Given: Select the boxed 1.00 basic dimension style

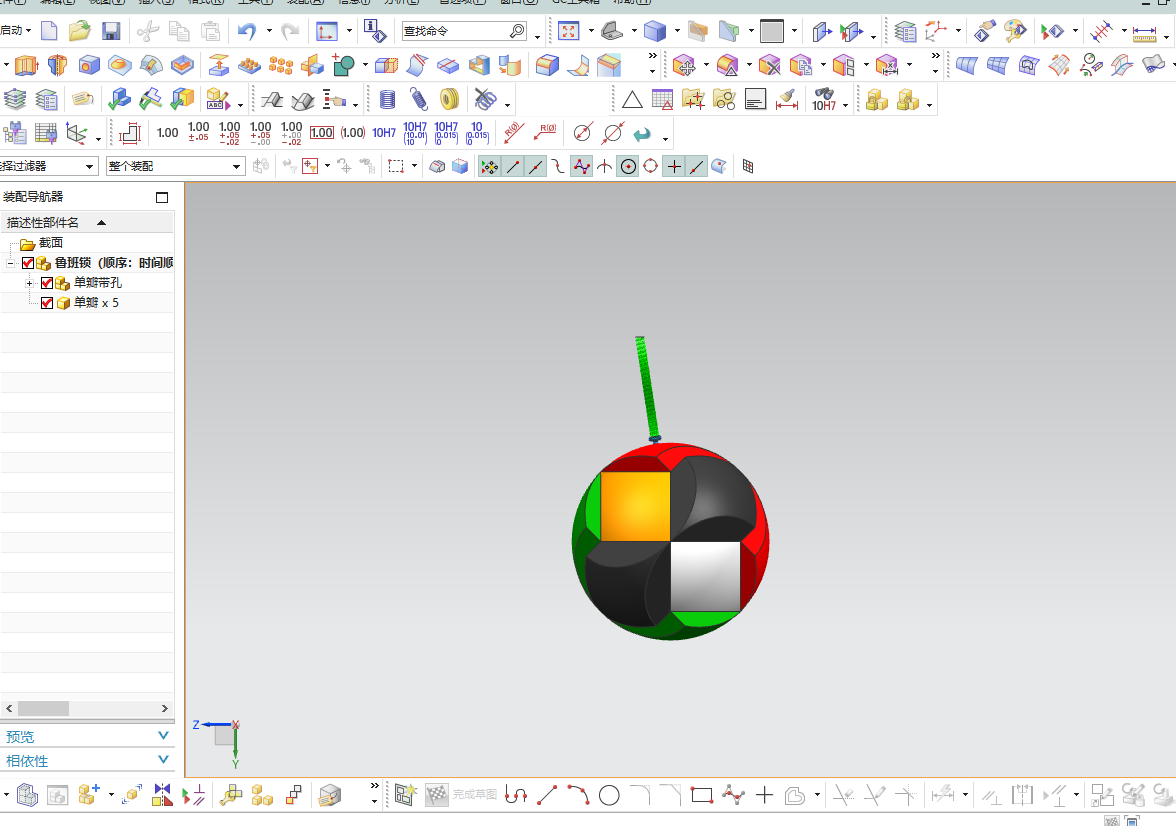Looking at the screenshot, I should [322, 133].
